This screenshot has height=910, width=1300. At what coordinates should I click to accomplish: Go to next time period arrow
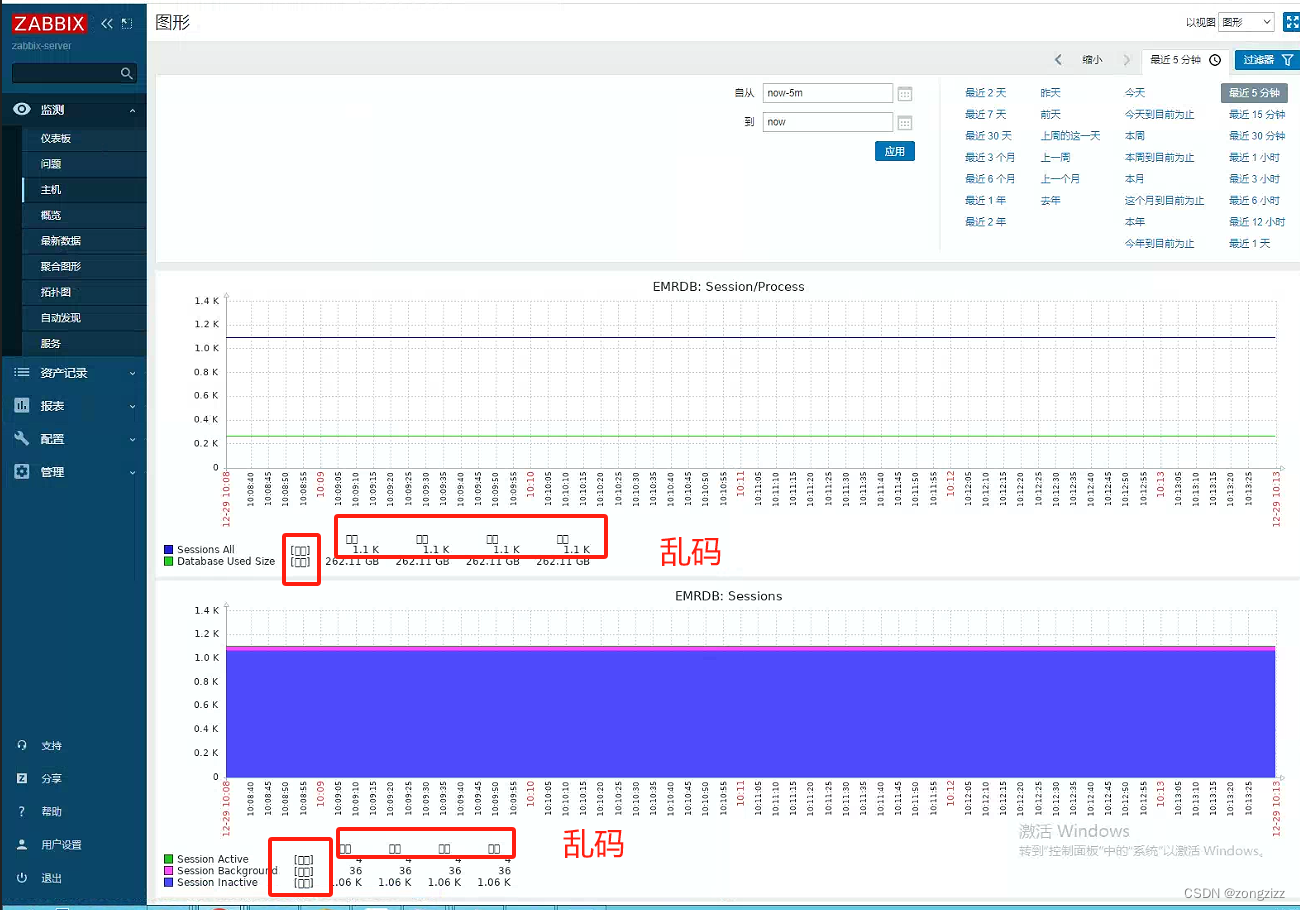[x=1127, y=60]
